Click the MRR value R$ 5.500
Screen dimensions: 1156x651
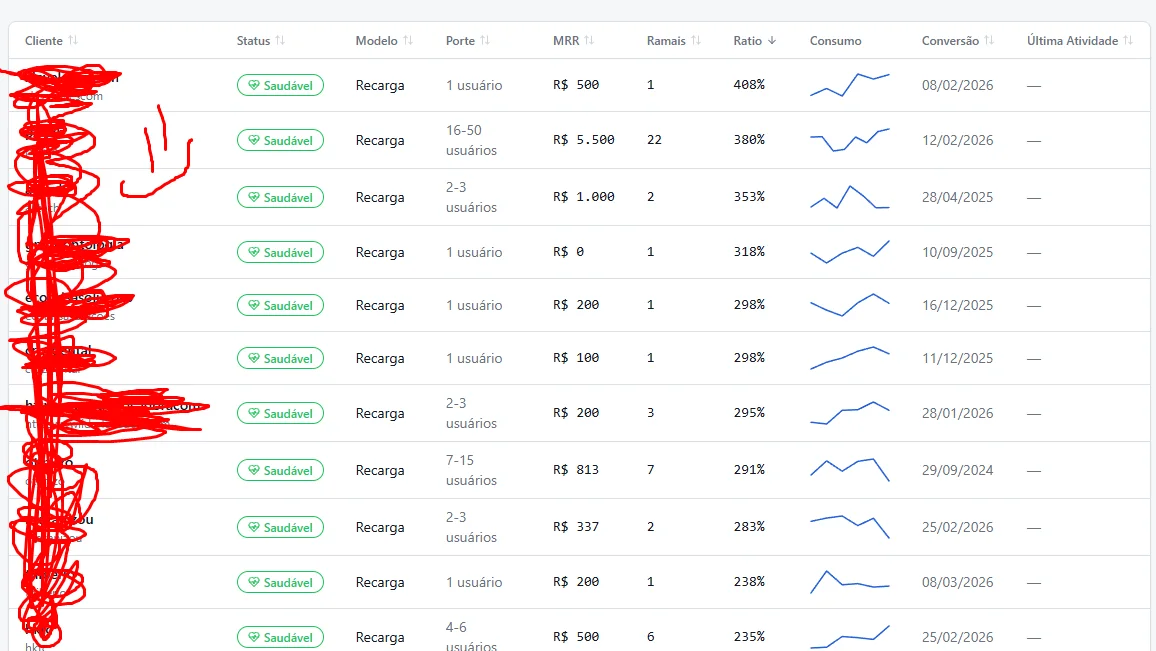click(x=584, y=139)
